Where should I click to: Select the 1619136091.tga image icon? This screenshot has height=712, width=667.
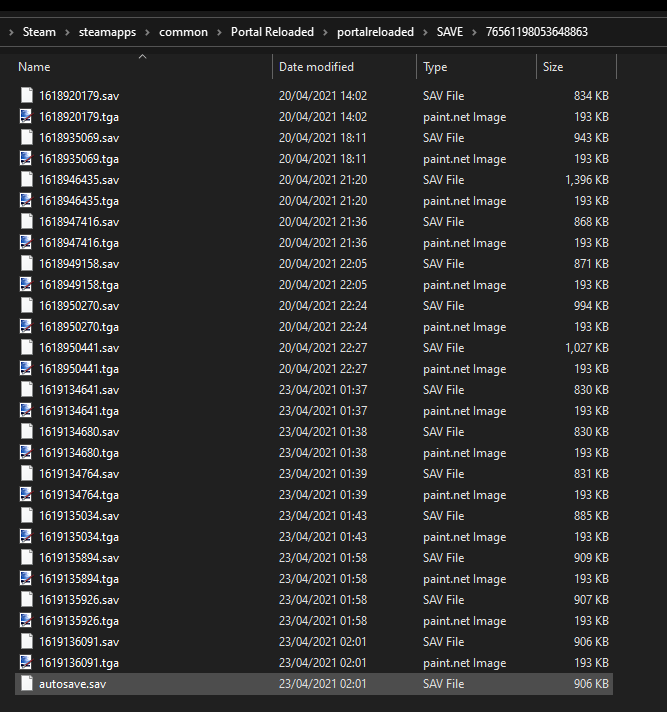click(26, 663)
